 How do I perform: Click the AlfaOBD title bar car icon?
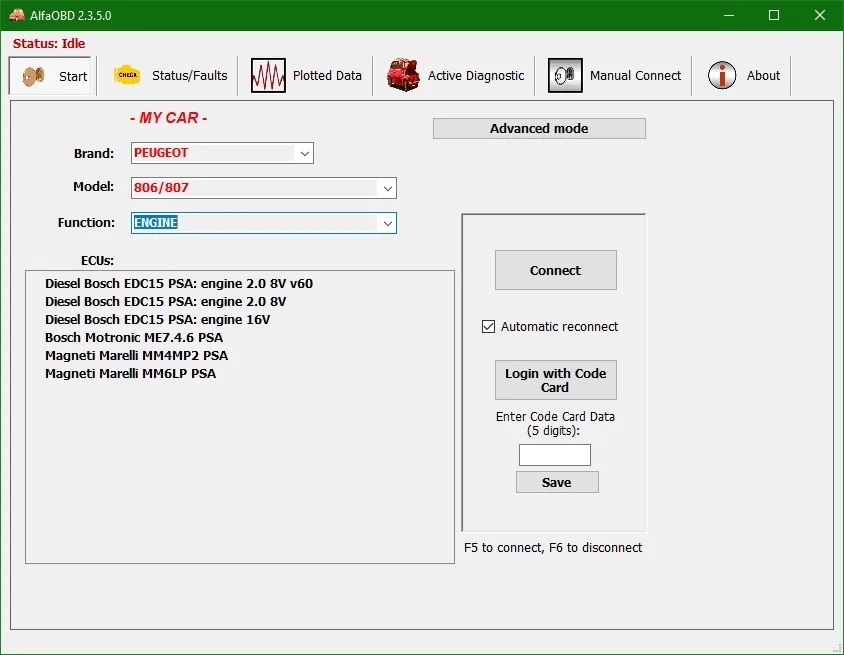17,15
